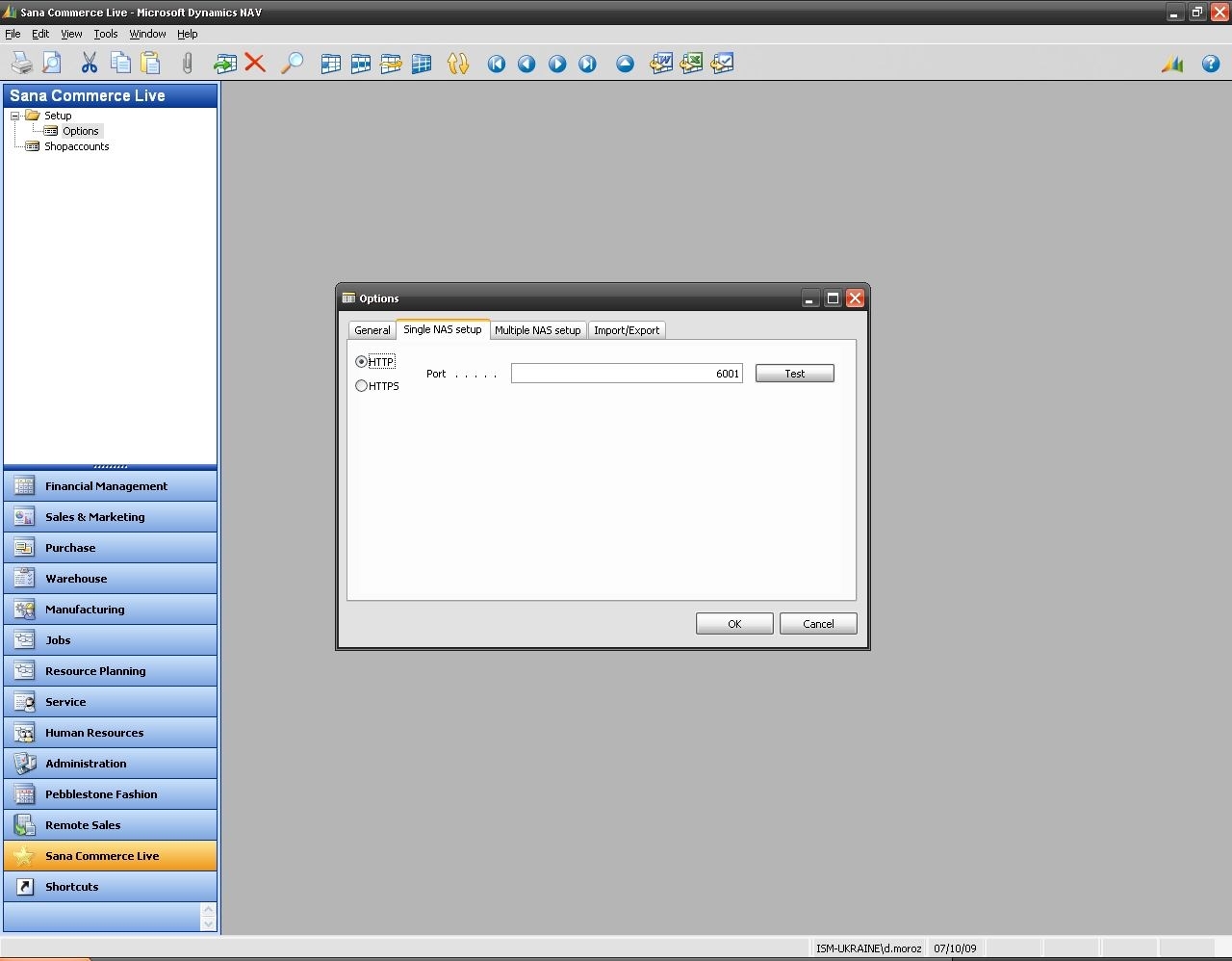
Task: Click the Paste clipboard icon
Action: (150, 64)
